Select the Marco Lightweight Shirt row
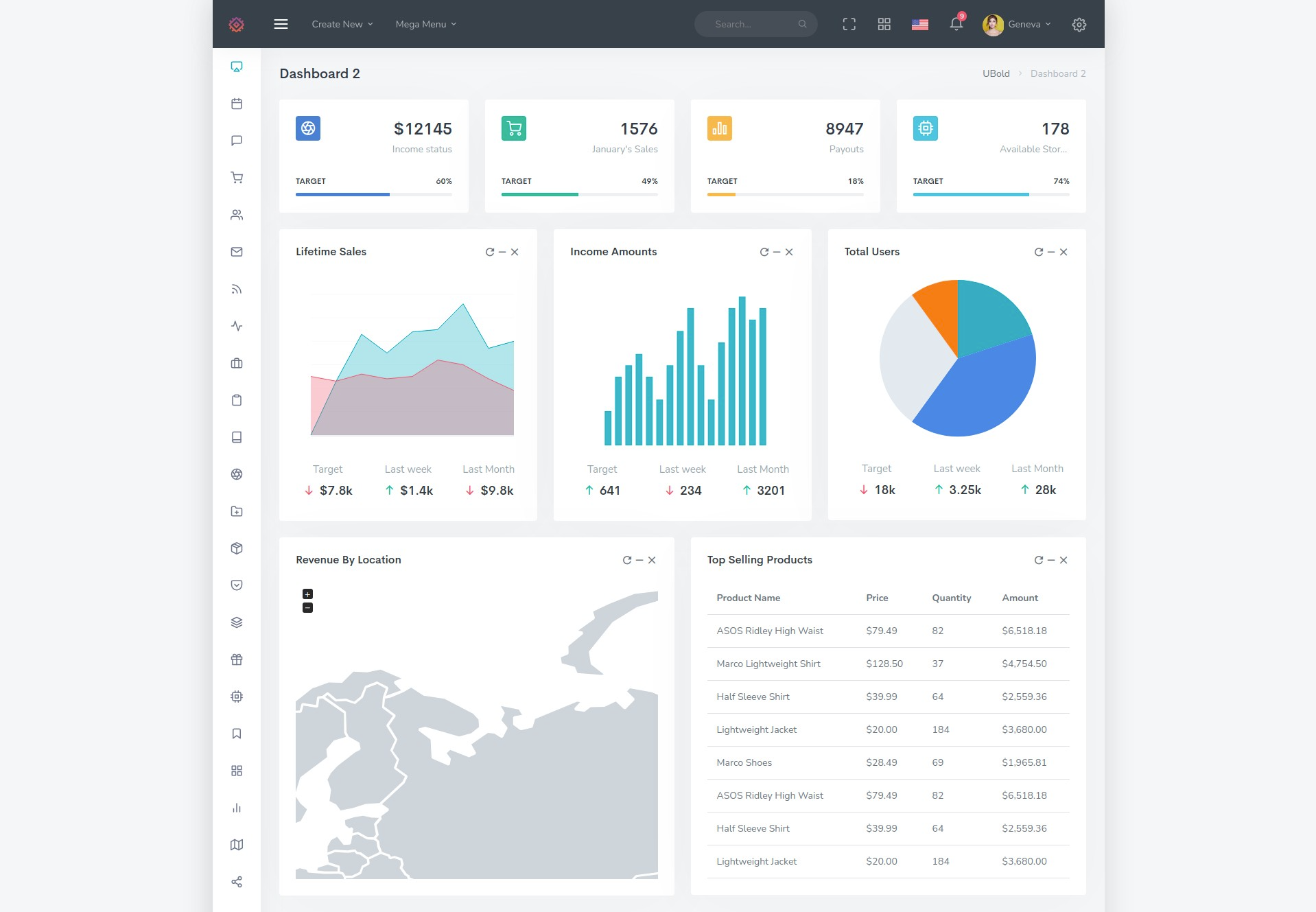The height and width of the screenshot is (912, 1316). pyautogui.click(x=888, y=664)
